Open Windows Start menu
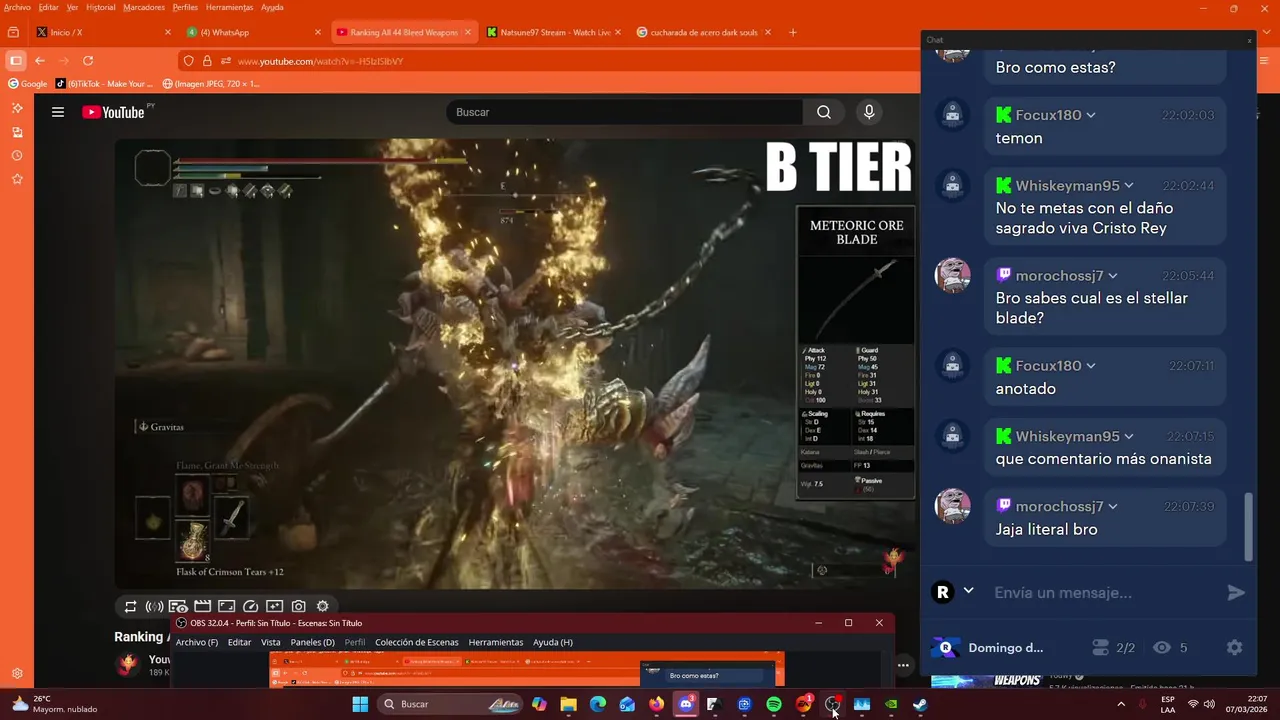The height and width of the screenshot is (720, 1280). coord(360,704)
